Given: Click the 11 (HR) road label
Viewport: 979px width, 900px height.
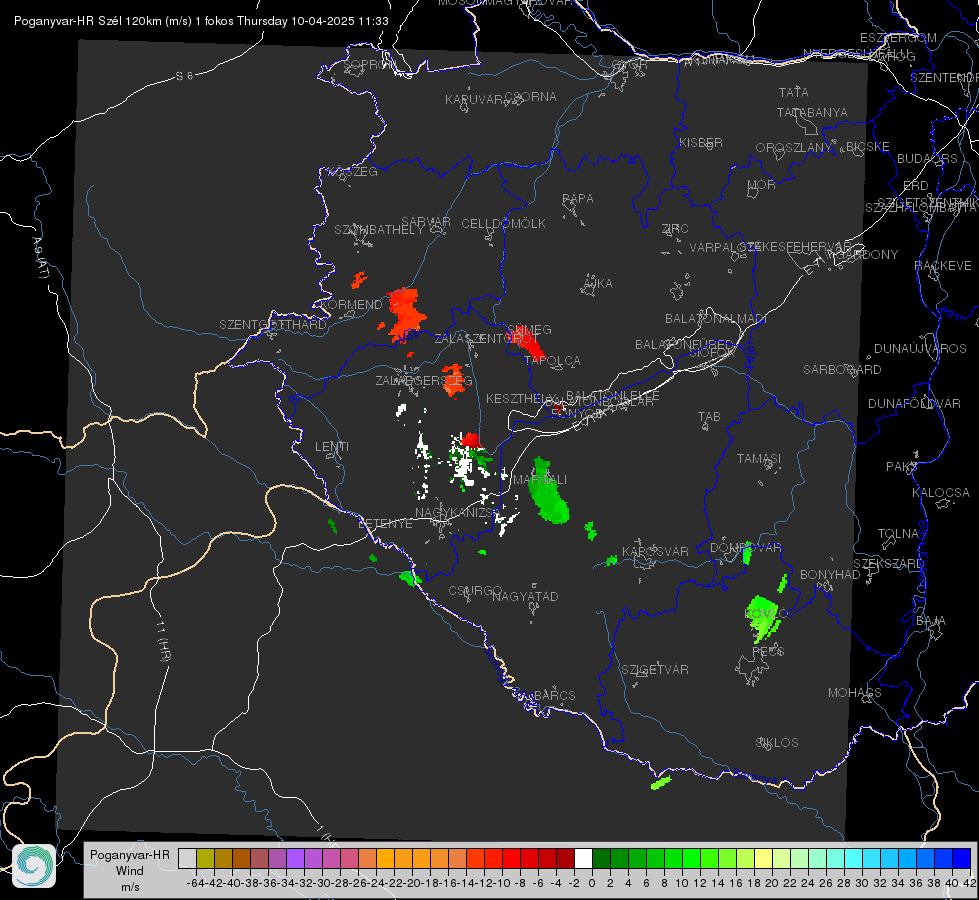Looking at the screenshot, I should tap(163, 641).
